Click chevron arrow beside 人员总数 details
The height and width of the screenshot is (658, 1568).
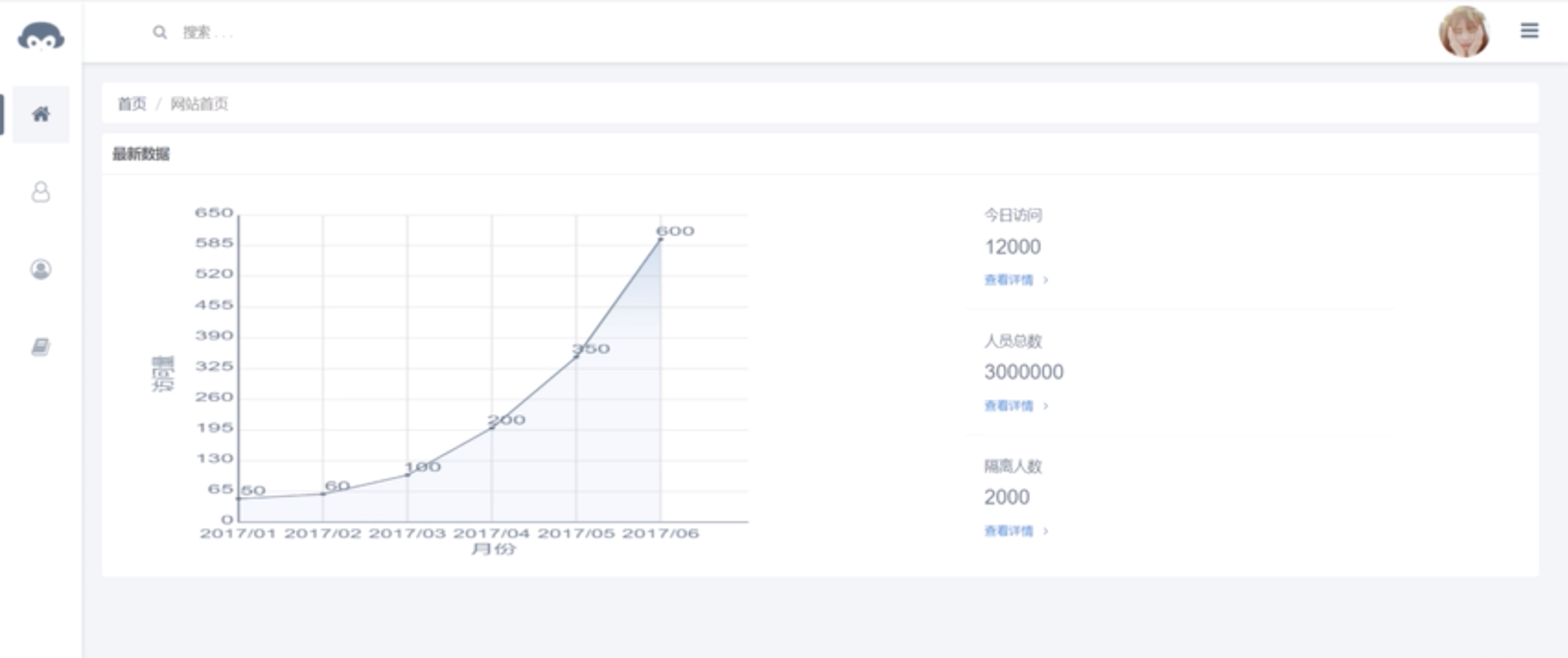pyautogui.click(x=1046, y=406)
